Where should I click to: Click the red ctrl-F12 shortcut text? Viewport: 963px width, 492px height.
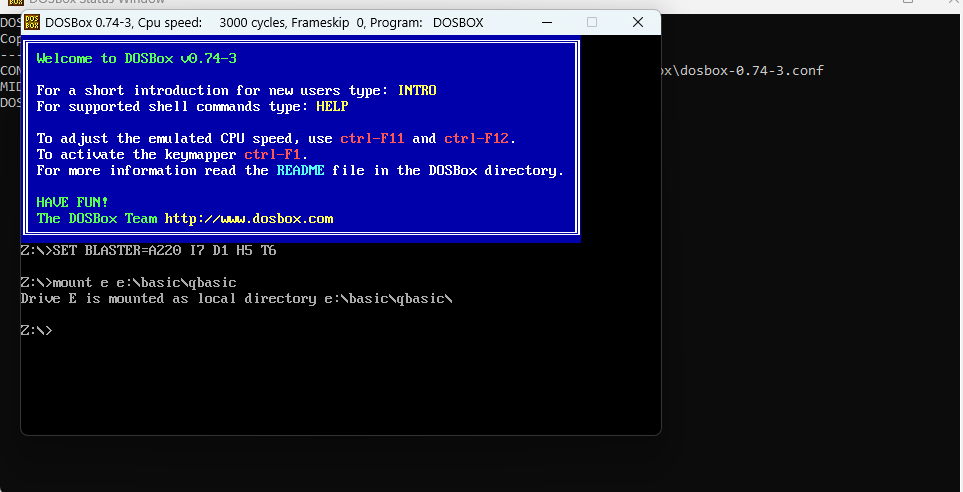(477, 138)
